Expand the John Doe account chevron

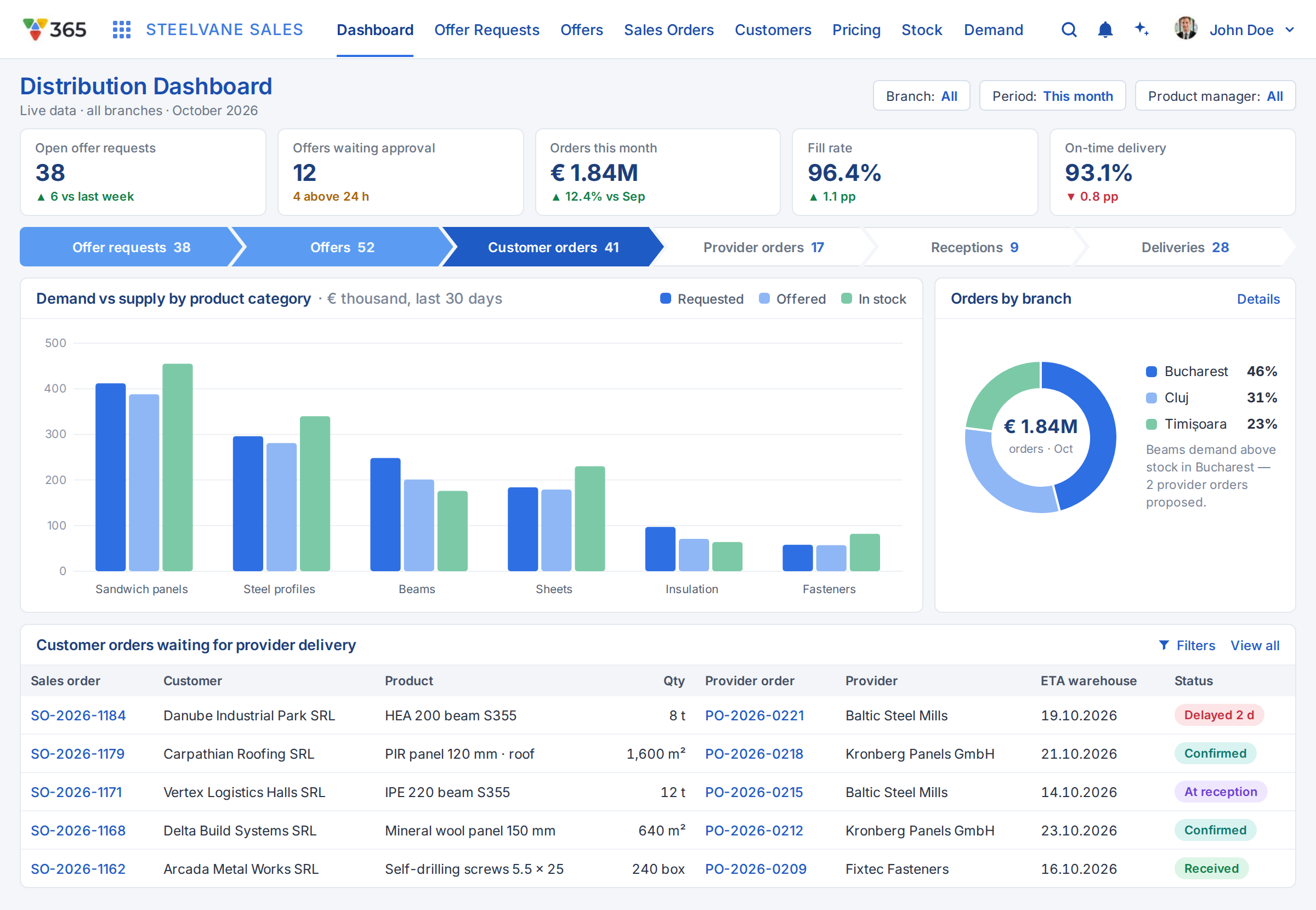click(1290, 30)
